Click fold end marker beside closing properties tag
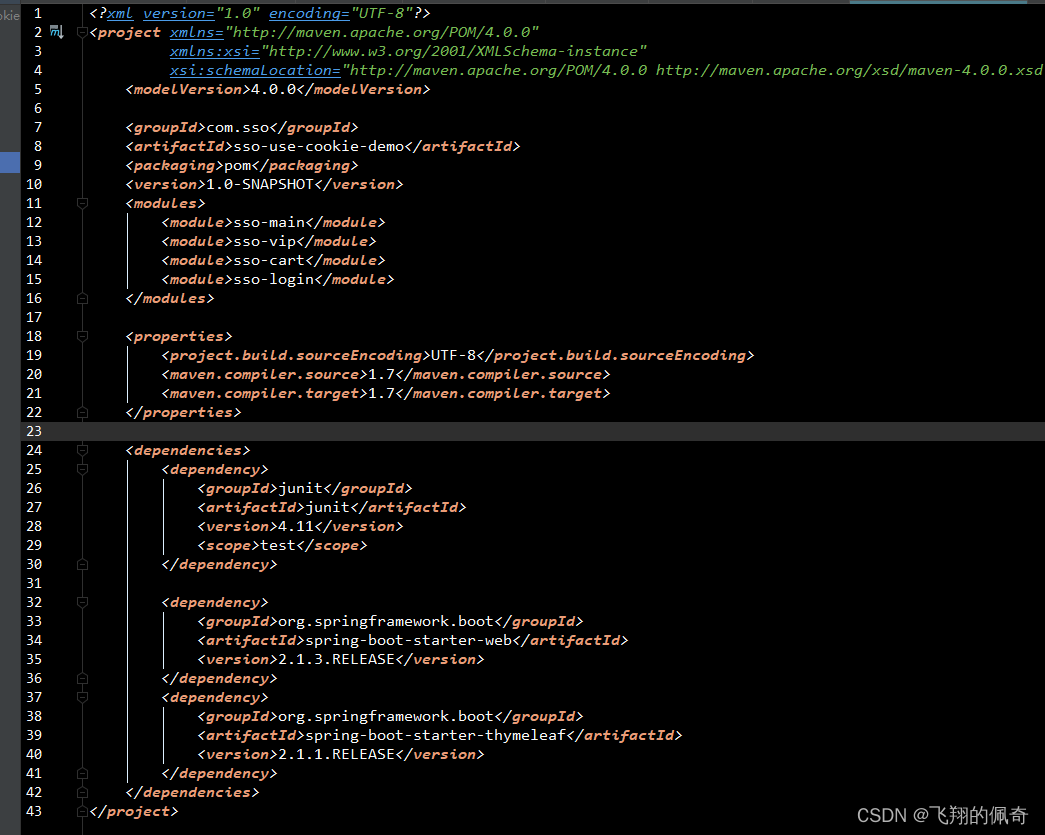This screenshot has height=835, width=1045. [83, 413]
